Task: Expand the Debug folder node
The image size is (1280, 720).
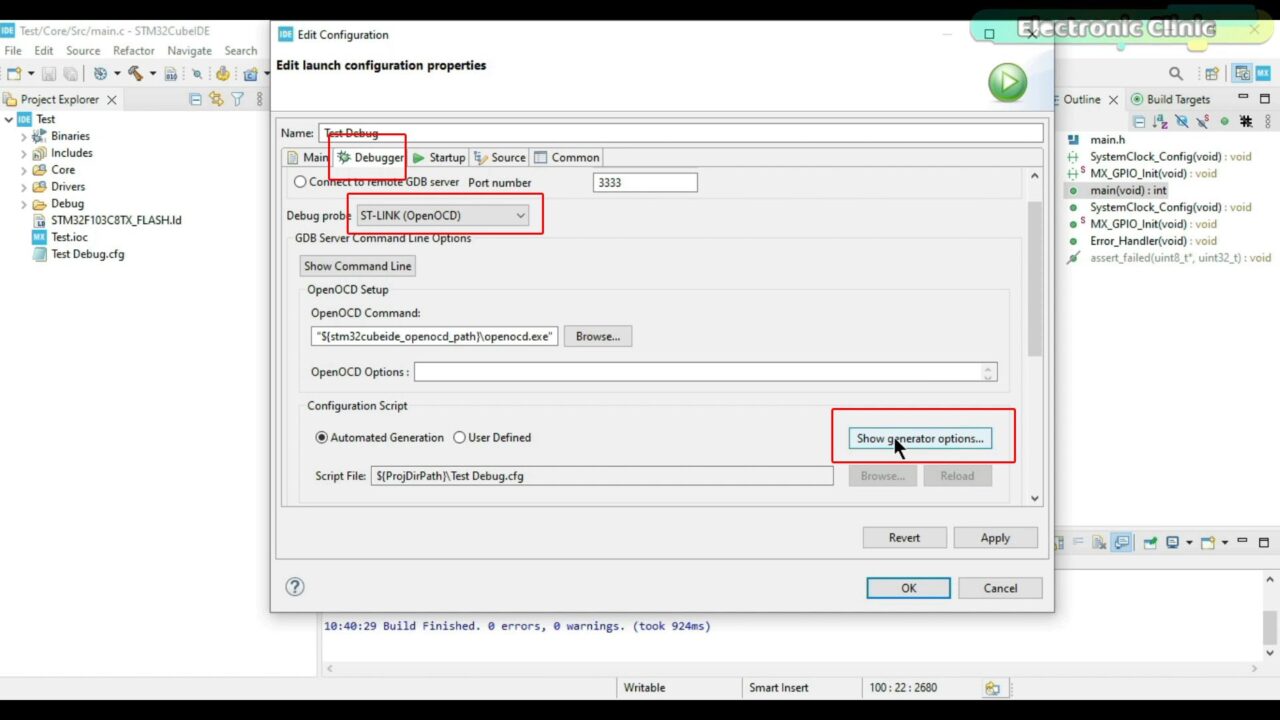Action: [x=24, y=204]
